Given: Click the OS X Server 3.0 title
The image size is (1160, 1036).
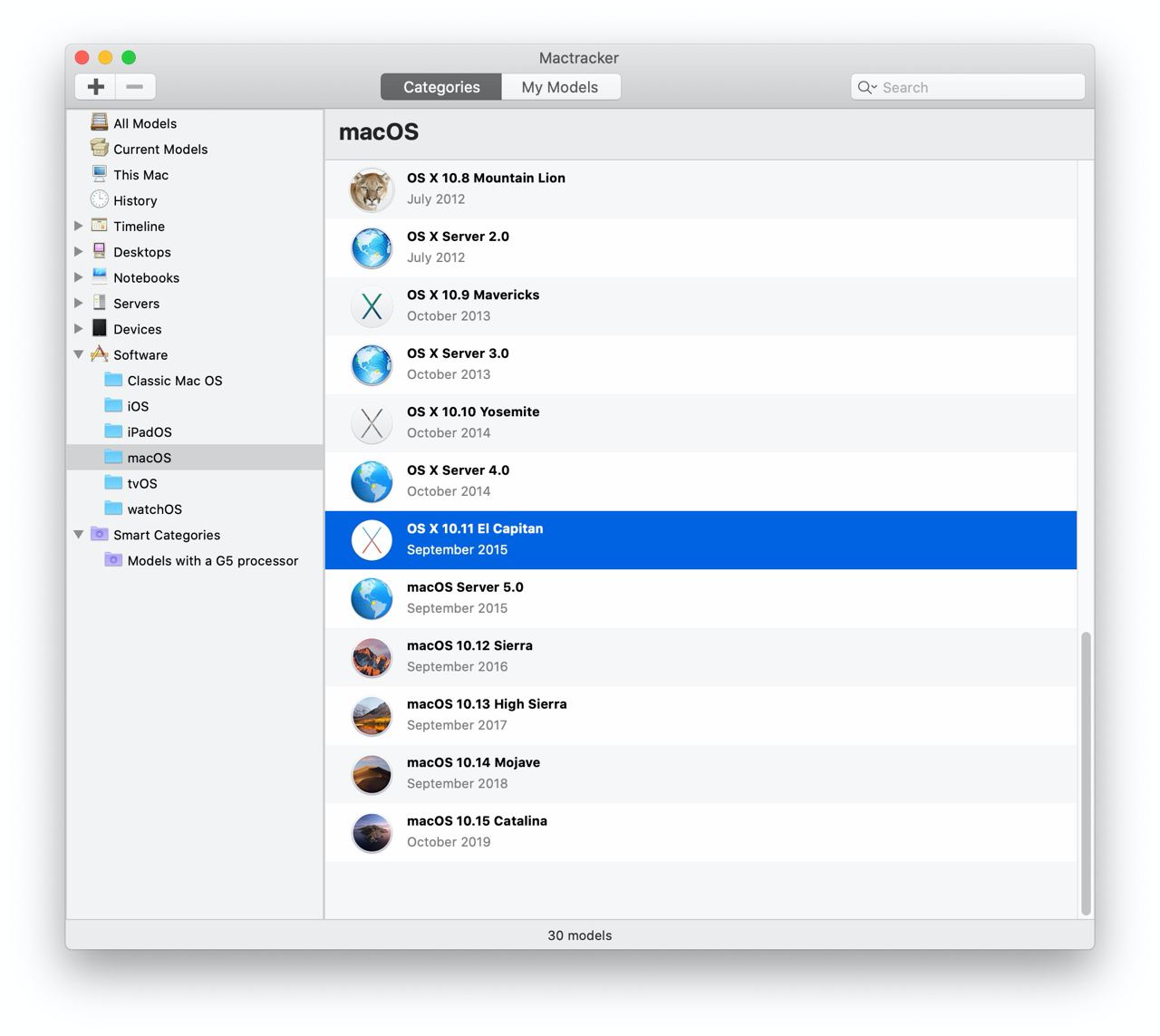Looking at the screenshot, I should pyautogui.click(x=458, y=353).
